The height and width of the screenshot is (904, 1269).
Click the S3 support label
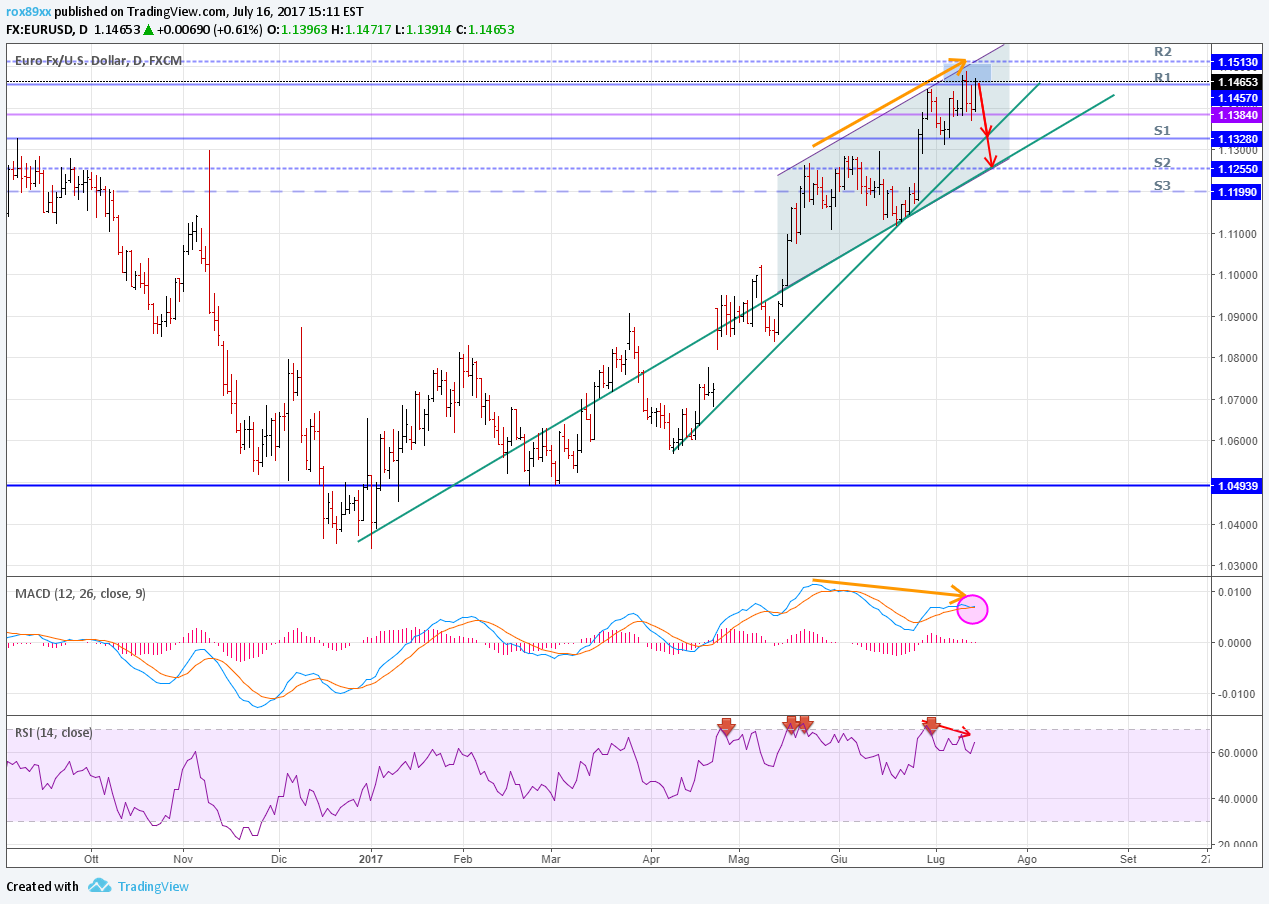pyautogui.click(x=1162, y=185)
